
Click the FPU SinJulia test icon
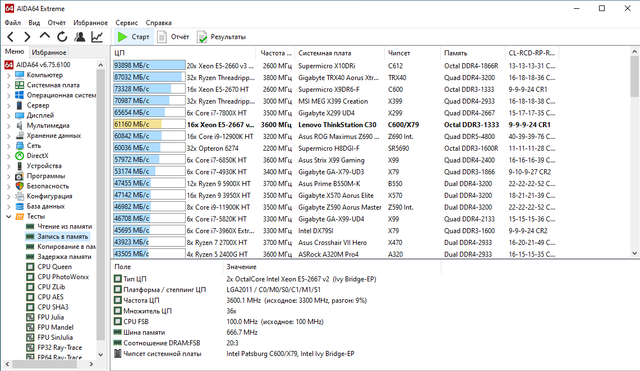30,338
